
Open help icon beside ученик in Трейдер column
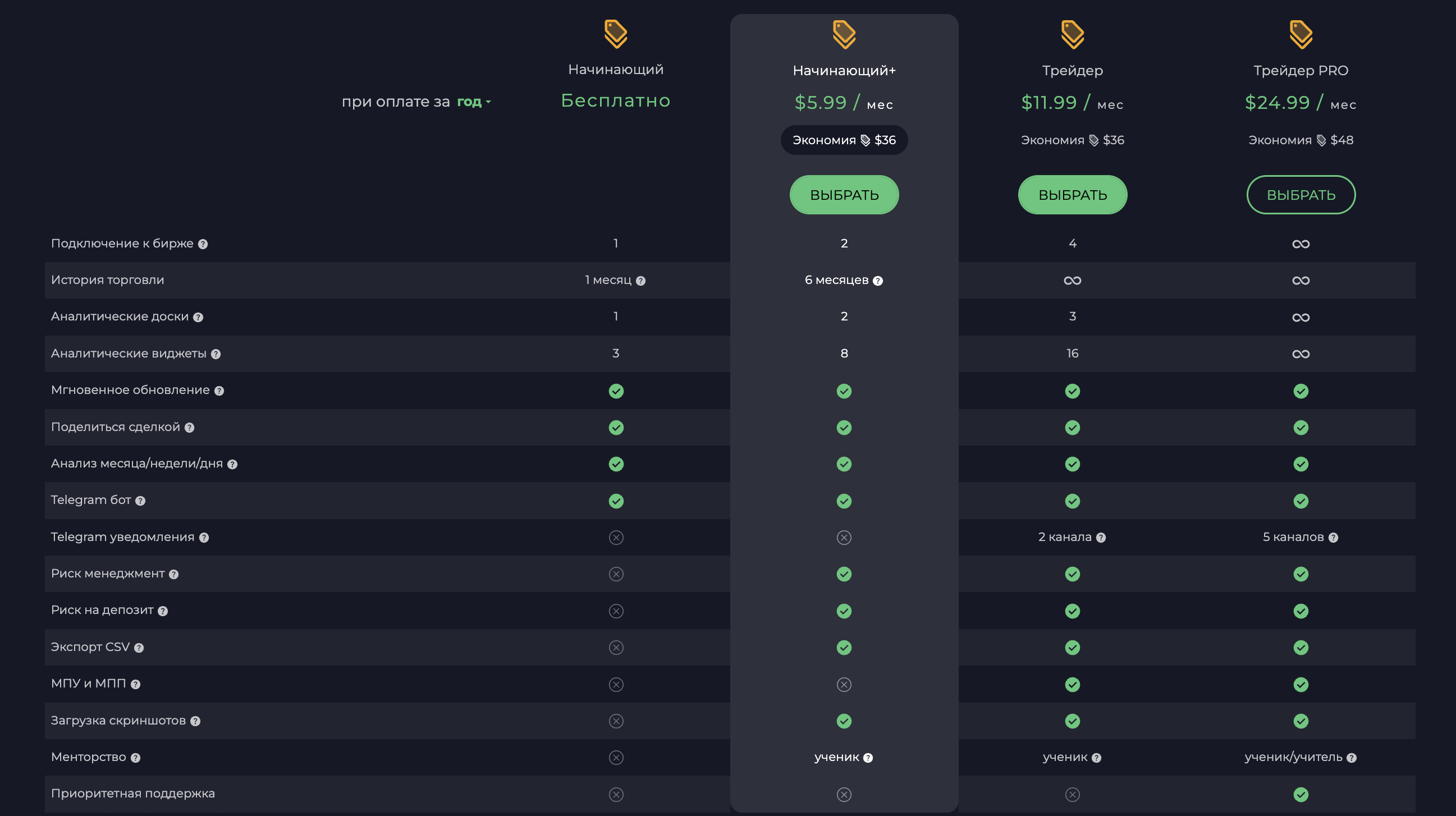(x=1097, y=758)
